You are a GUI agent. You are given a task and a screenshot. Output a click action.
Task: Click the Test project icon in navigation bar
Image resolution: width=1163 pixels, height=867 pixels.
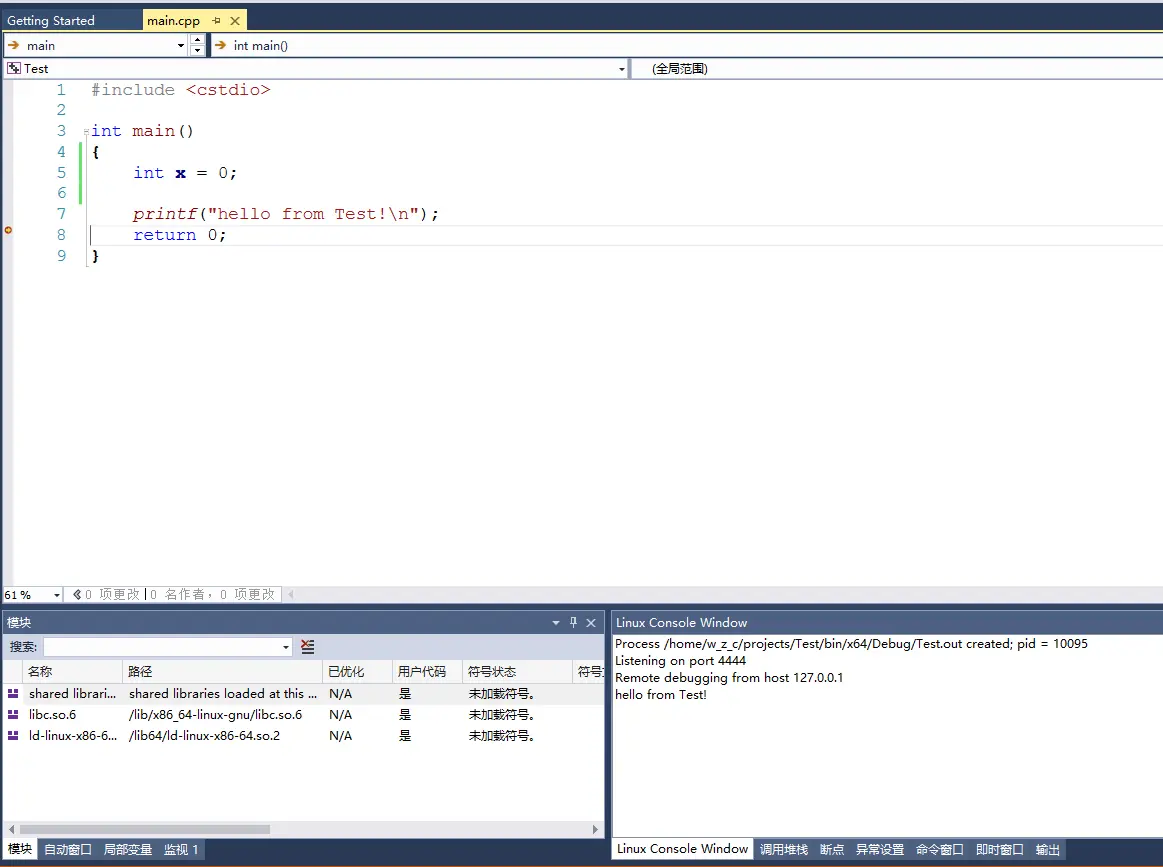[x=13, y=68]
